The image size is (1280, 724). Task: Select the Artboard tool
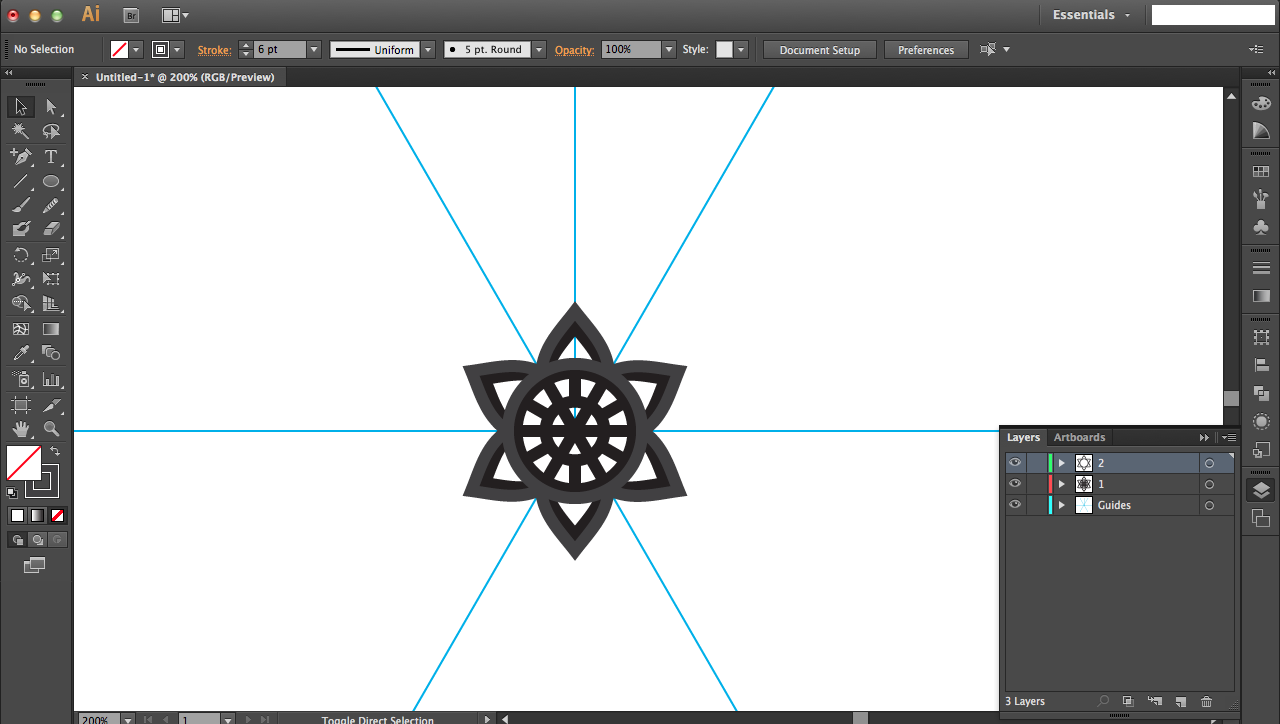click(x=21, y=405)
